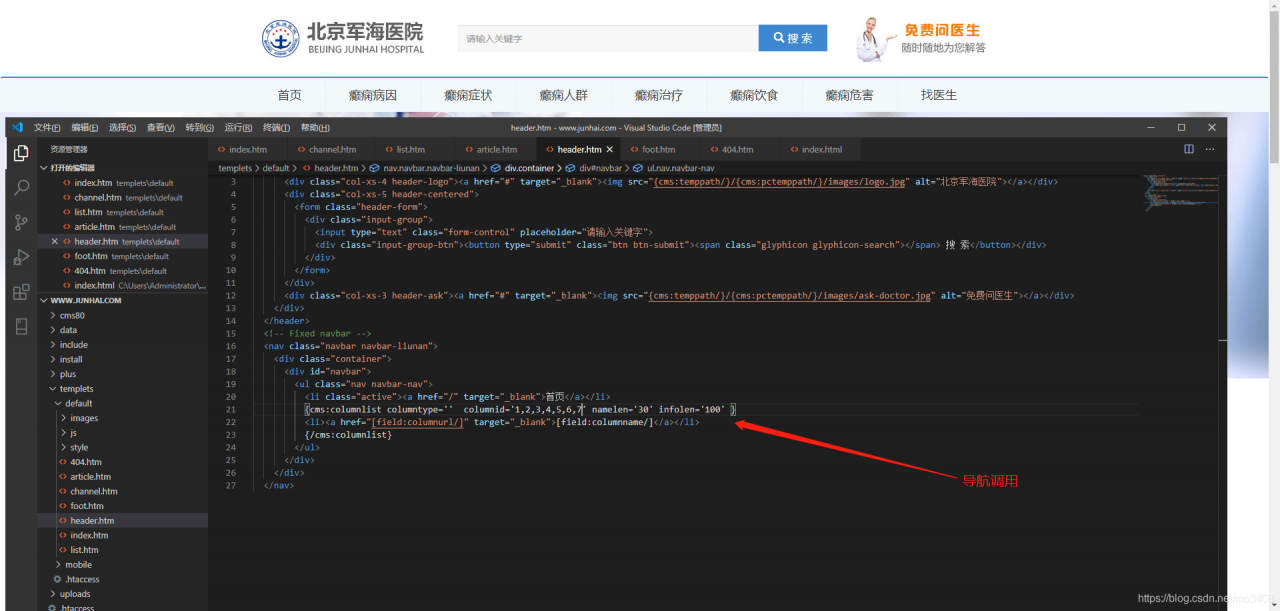Click line number 21 in the editor gutter
This screenshot has width=1280, height=611.
pos(231,409)
